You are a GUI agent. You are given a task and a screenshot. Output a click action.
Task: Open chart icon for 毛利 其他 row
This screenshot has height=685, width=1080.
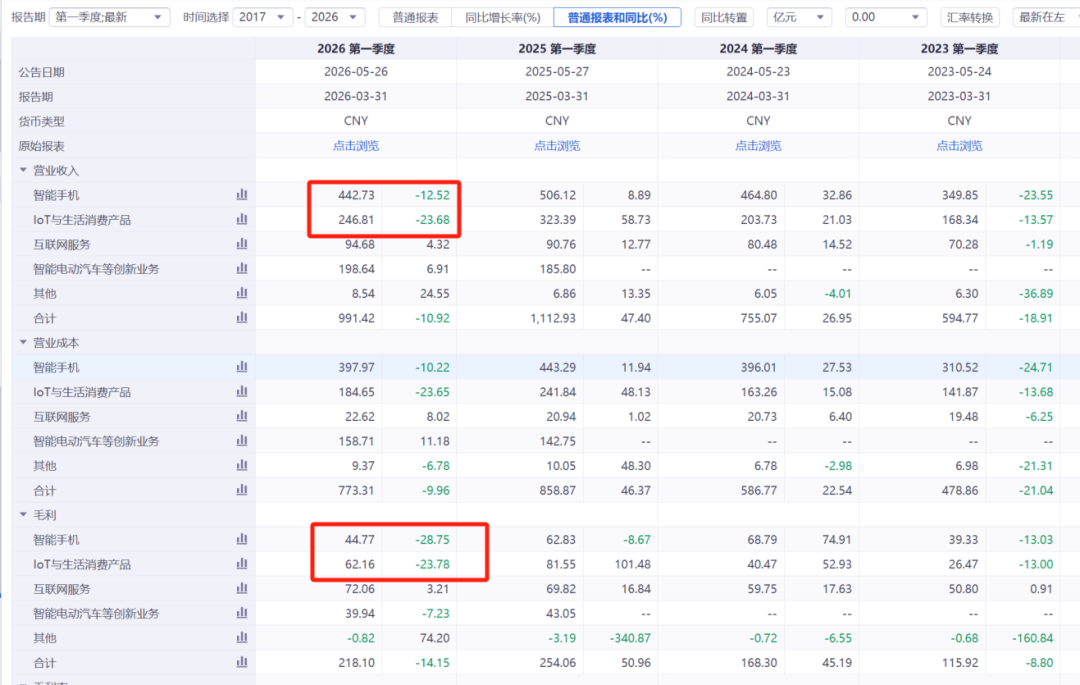[242, 637]
